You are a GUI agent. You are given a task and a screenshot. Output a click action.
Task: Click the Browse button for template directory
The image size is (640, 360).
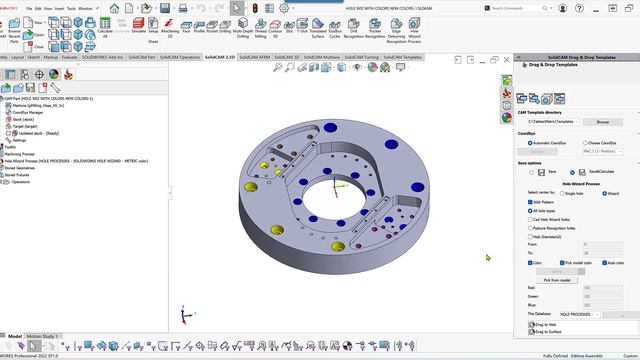pos(602,122)
